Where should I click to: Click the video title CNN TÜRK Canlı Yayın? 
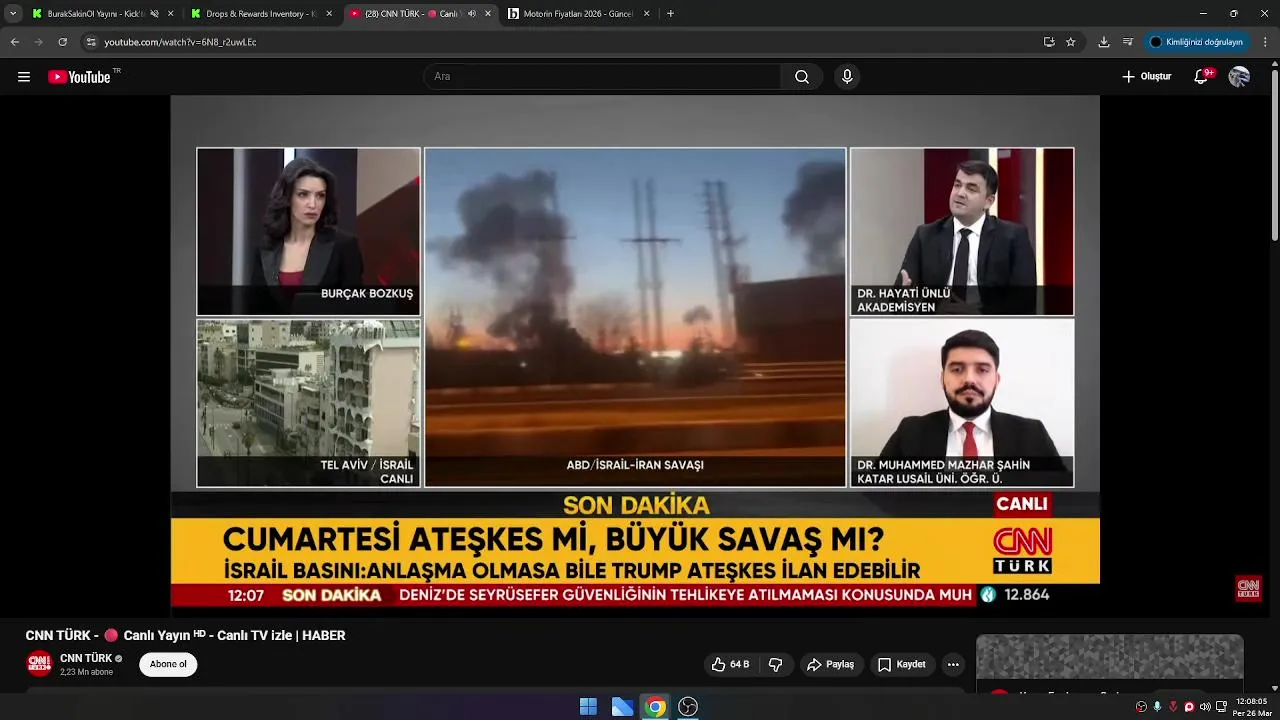[x=185, y=635]
